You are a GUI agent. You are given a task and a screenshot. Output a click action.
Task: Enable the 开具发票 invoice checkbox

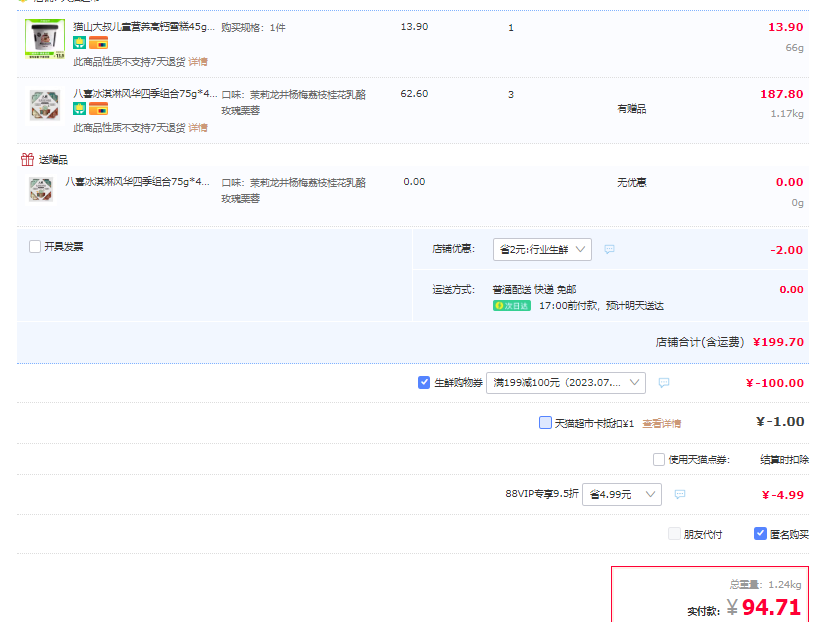click(x=35, y=246)
